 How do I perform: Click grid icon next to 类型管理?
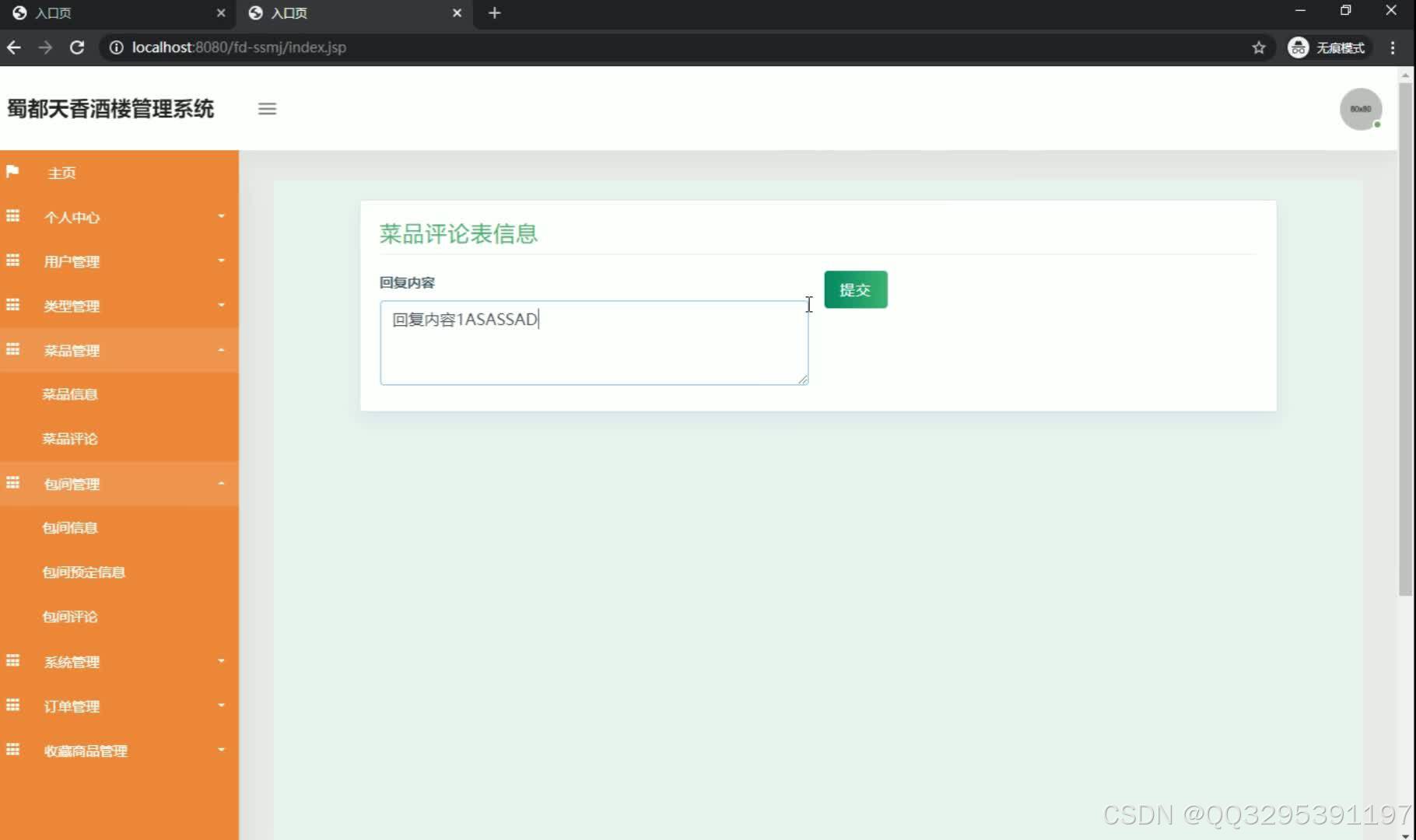[12, 305]
